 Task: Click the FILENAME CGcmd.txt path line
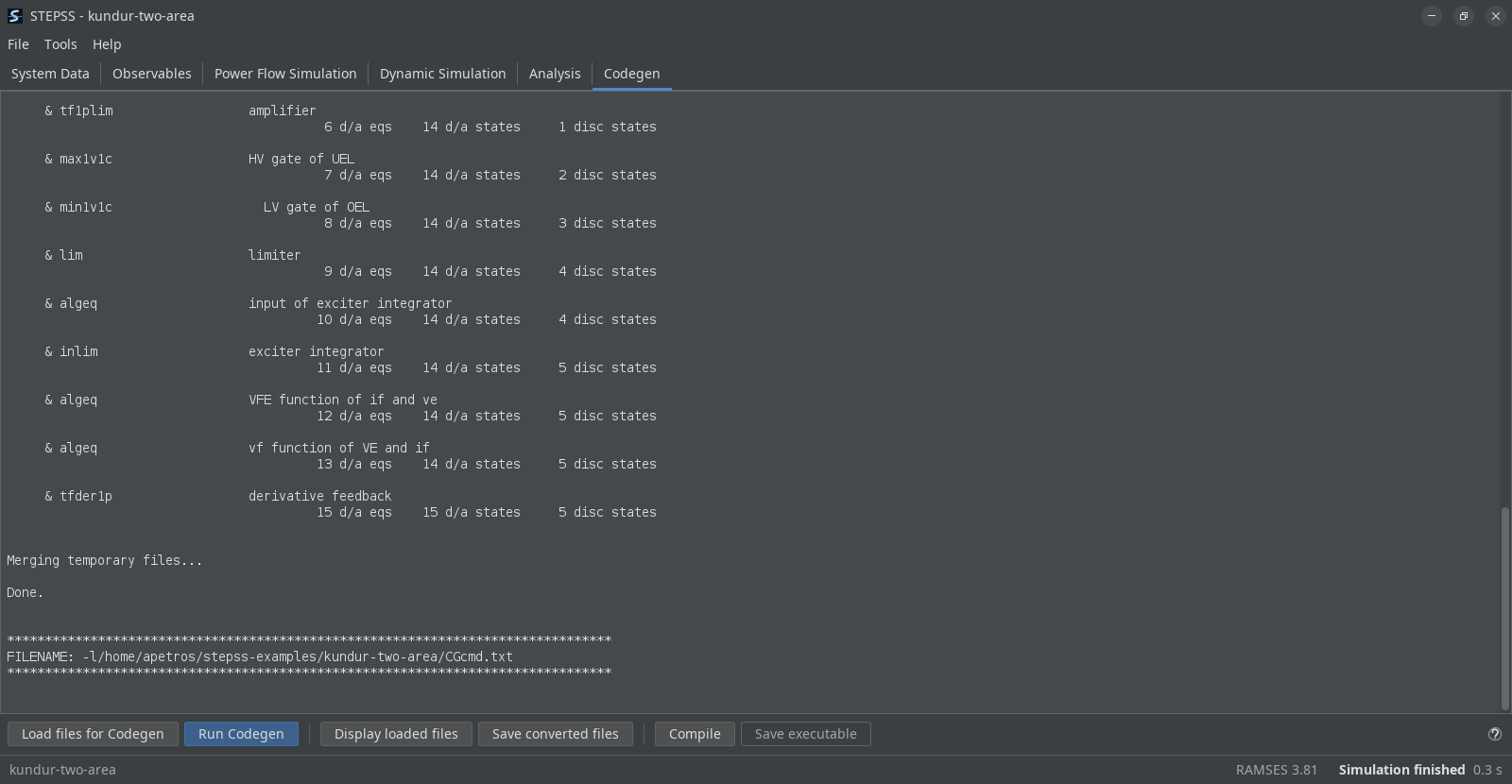coord(260,656)
